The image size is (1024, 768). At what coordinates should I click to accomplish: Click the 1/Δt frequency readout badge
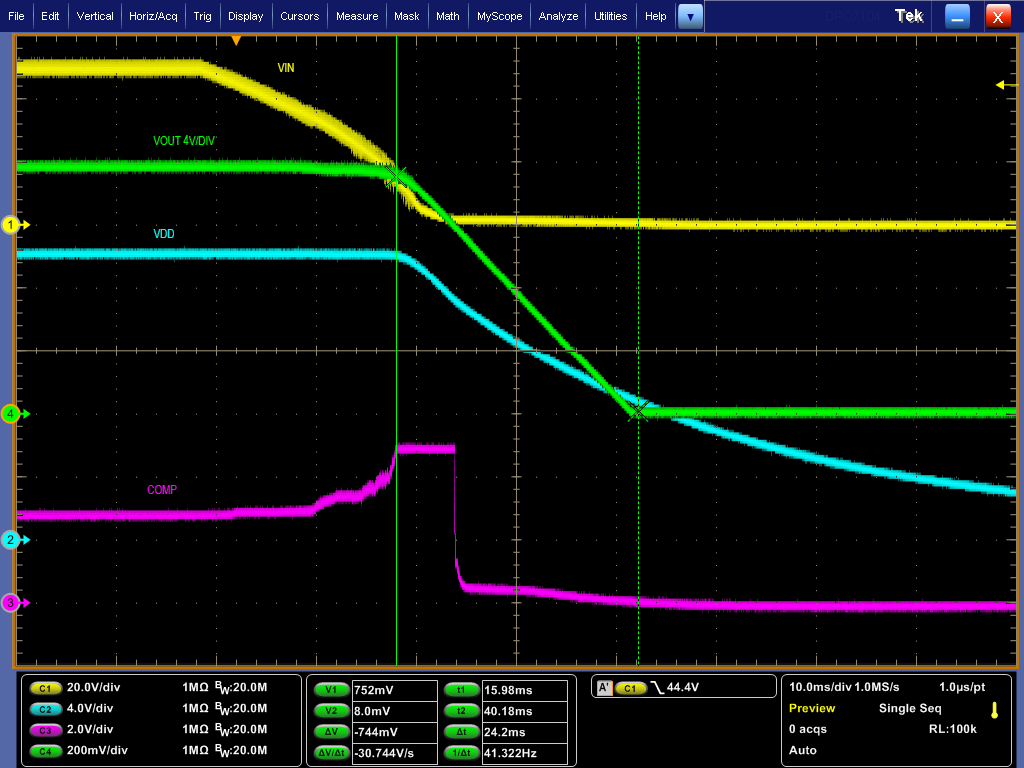(x=461, y=751)
